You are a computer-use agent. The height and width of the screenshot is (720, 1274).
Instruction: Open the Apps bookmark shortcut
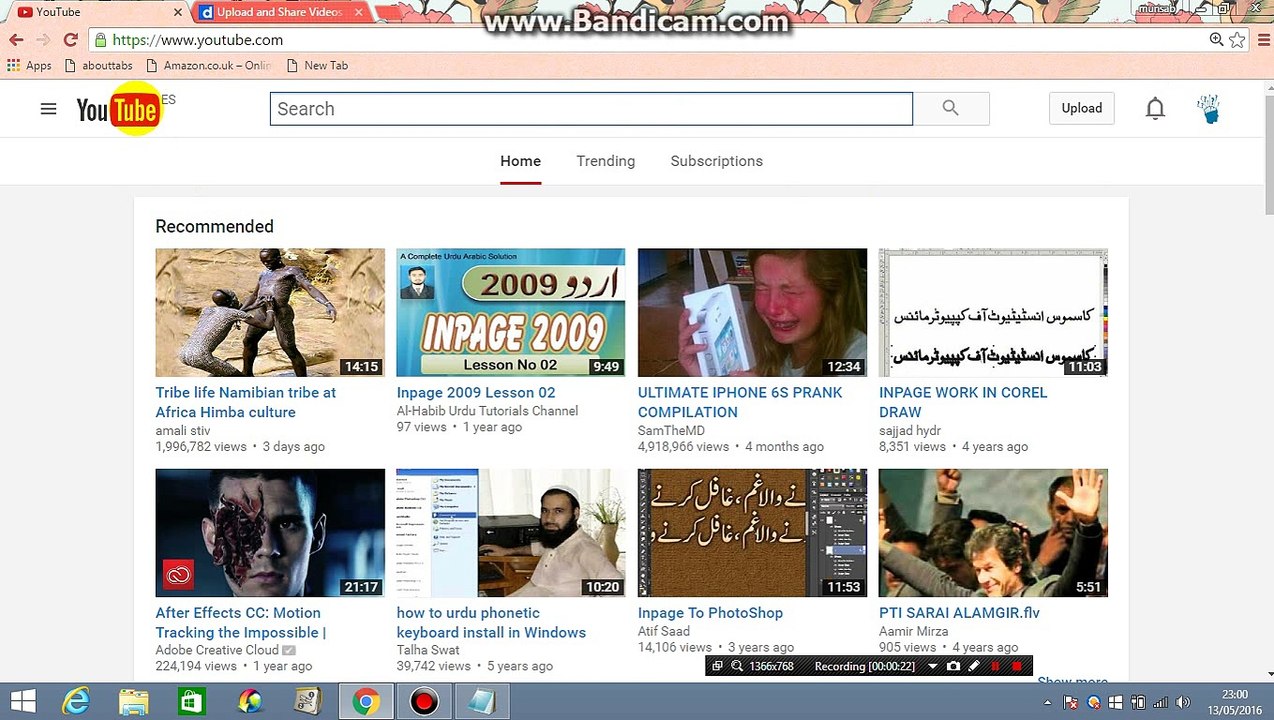(30, 65)
